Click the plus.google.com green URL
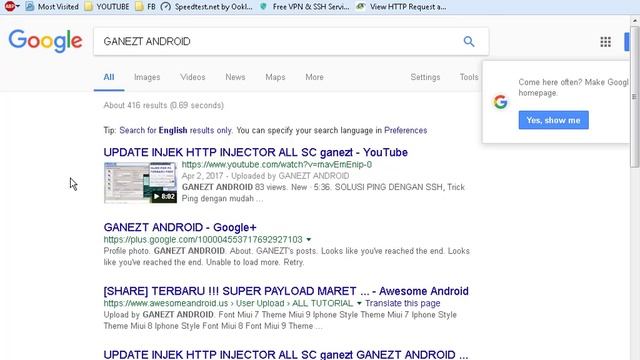 pyautogui.click(x=203, y=240)
